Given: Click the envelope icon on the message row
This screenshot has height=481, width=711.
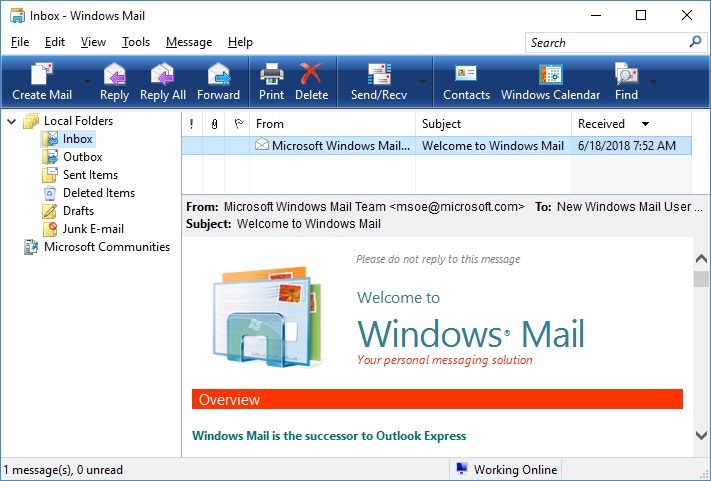Looking at the screenshot, I should (x=262, y=145).
